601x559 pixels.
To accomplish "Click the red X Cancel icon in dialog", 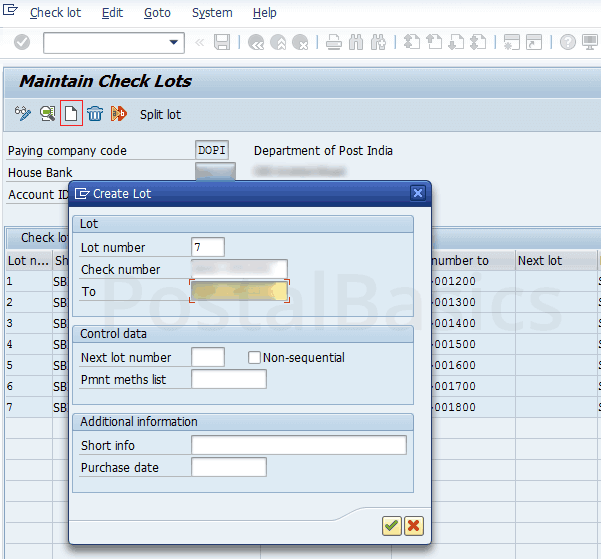I will [x=413, y=525].
